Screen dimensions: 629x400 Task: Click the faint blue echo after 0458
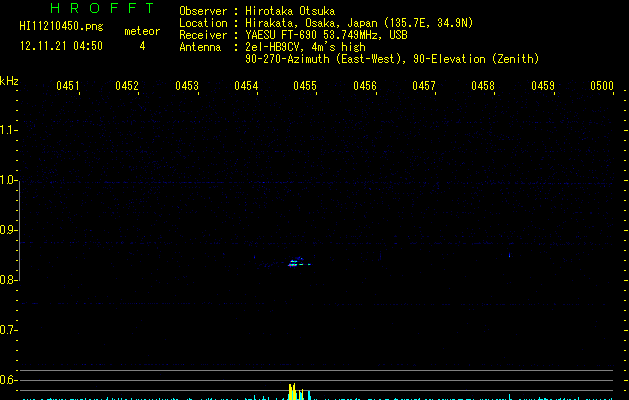tap(509, 255)
